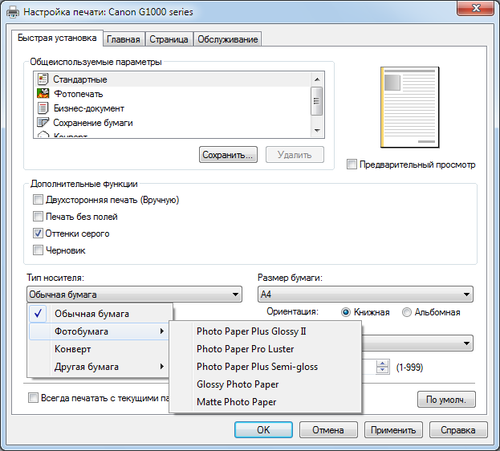Viewport: 500px width, 451px height.
Task: Switch to the Обслуживание tab
Action: [228, 39]
